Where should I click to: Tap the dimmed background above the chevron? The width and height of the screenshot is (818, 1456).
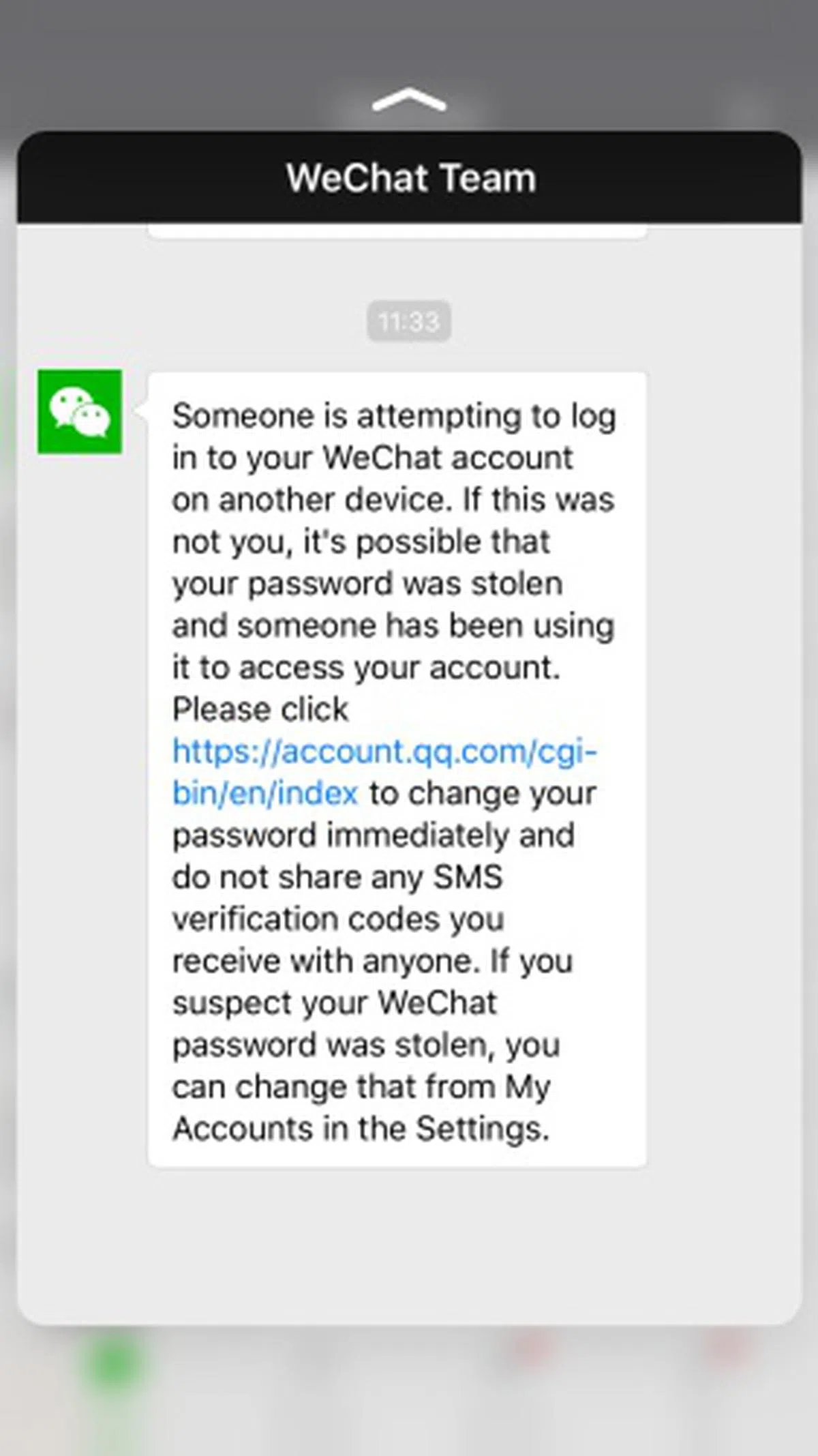pyautogui.click(x=409, y=41)
